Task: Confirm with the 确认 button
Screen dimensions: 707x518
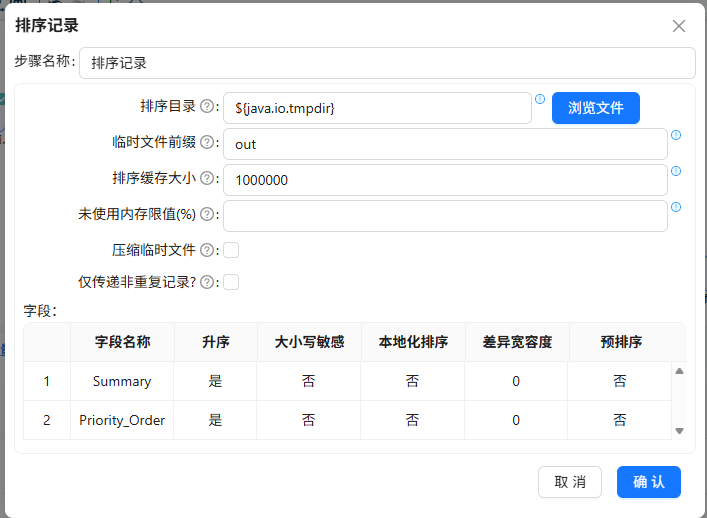Action: pyautogui.click(x=649, y=482)
